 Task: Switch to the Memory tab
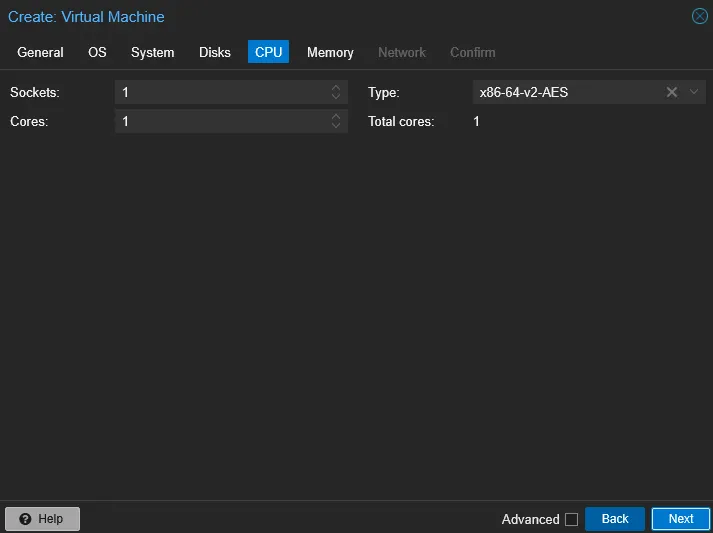pyautogui.click(x=330, y=52)
